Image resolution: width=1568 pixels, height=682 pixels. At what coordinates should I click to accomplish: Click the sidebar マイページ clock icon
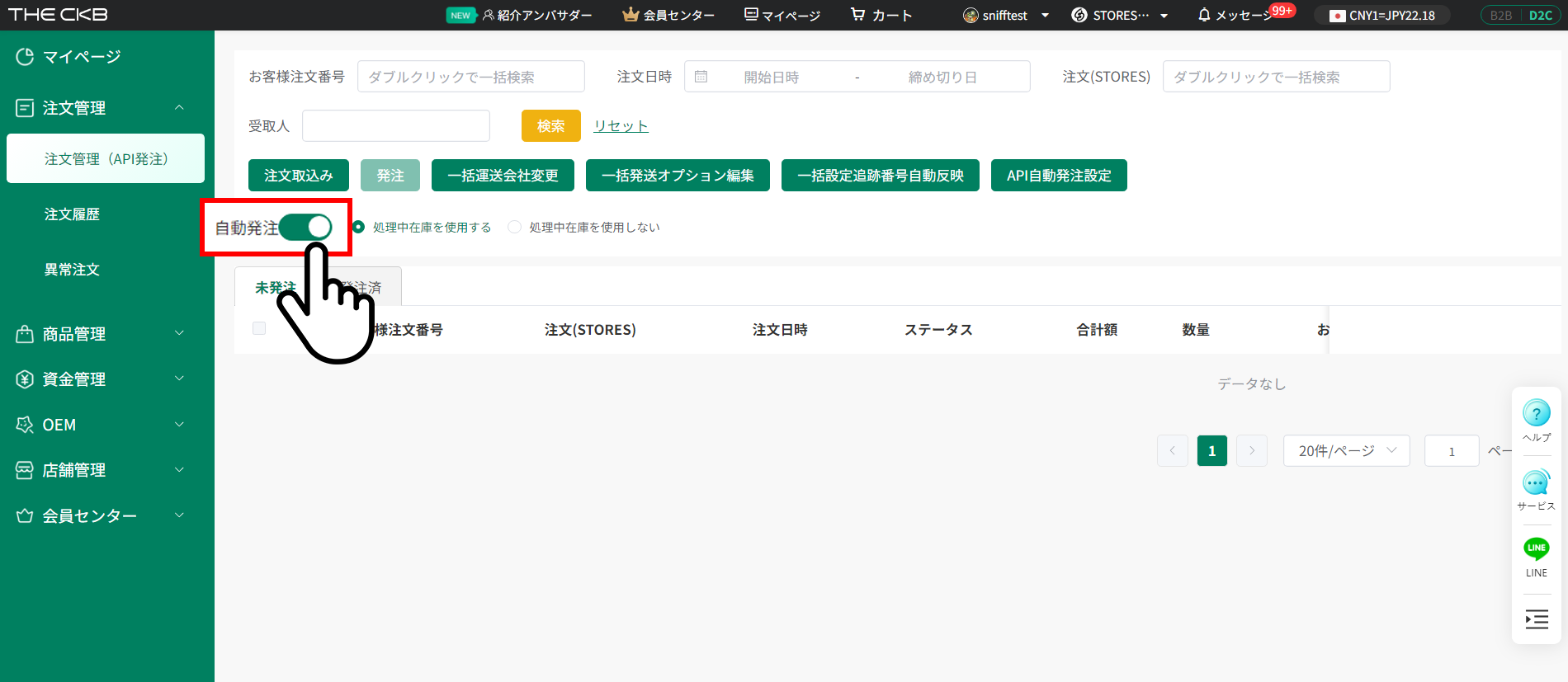(25, 56)
